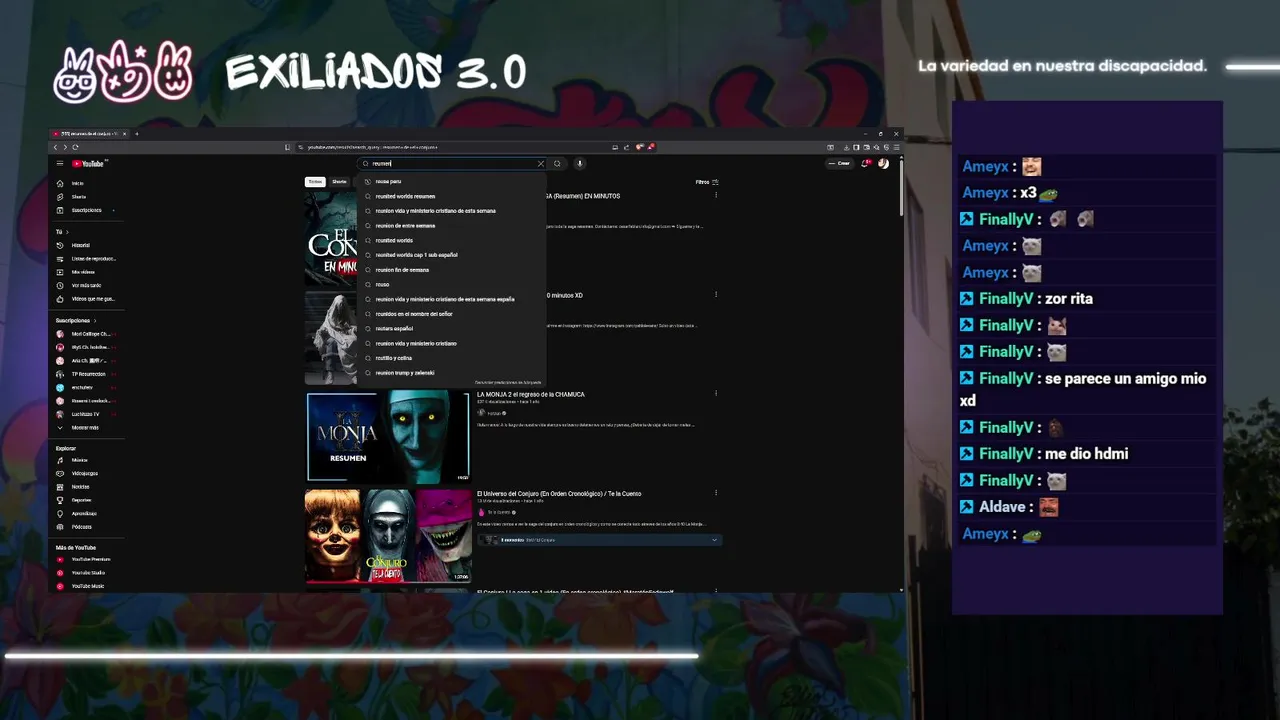Open Suscripciones in the sidebar
The height and width of the screenshot is (720, 1280).
85,210
